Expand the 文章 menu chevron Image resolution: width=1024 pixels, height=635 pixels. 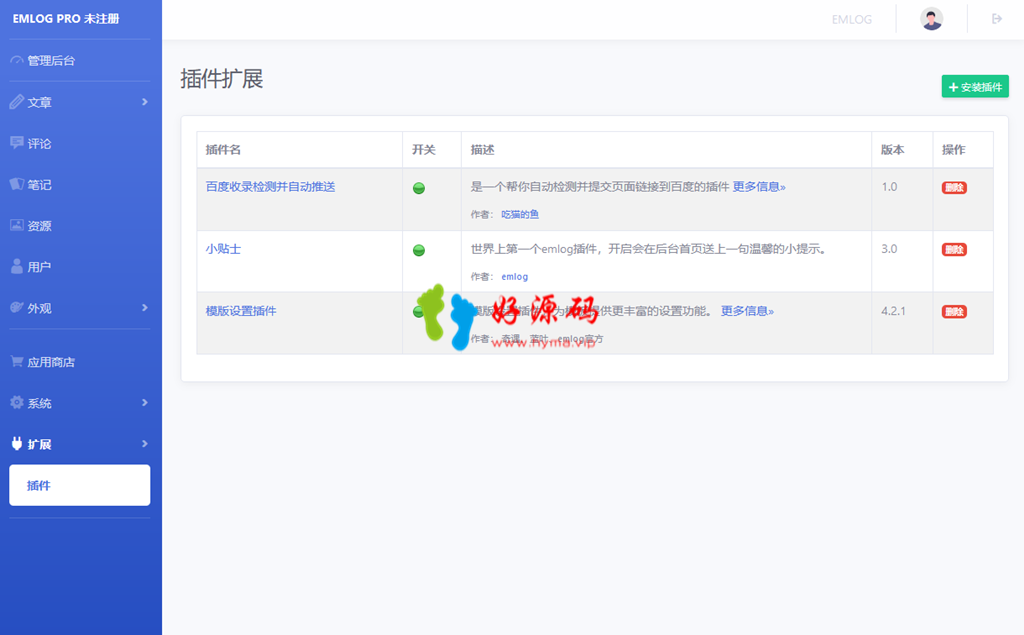click(144, 102)
